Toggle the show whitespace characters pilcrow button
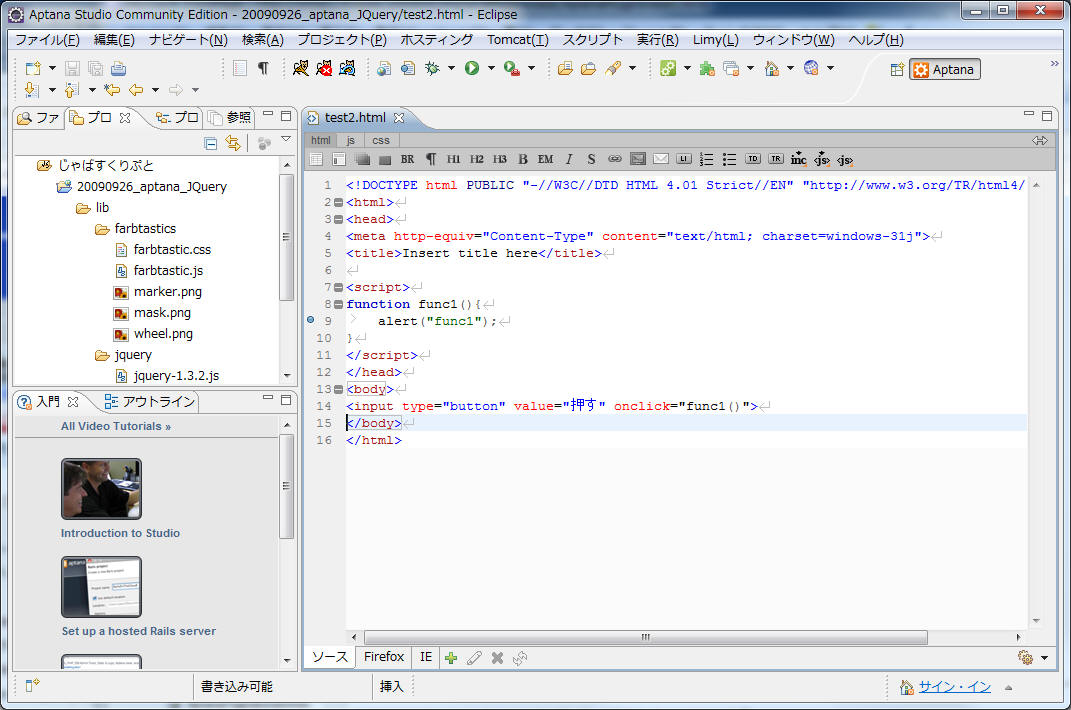This screenshot has width=1071, height=710. [263, 68]
